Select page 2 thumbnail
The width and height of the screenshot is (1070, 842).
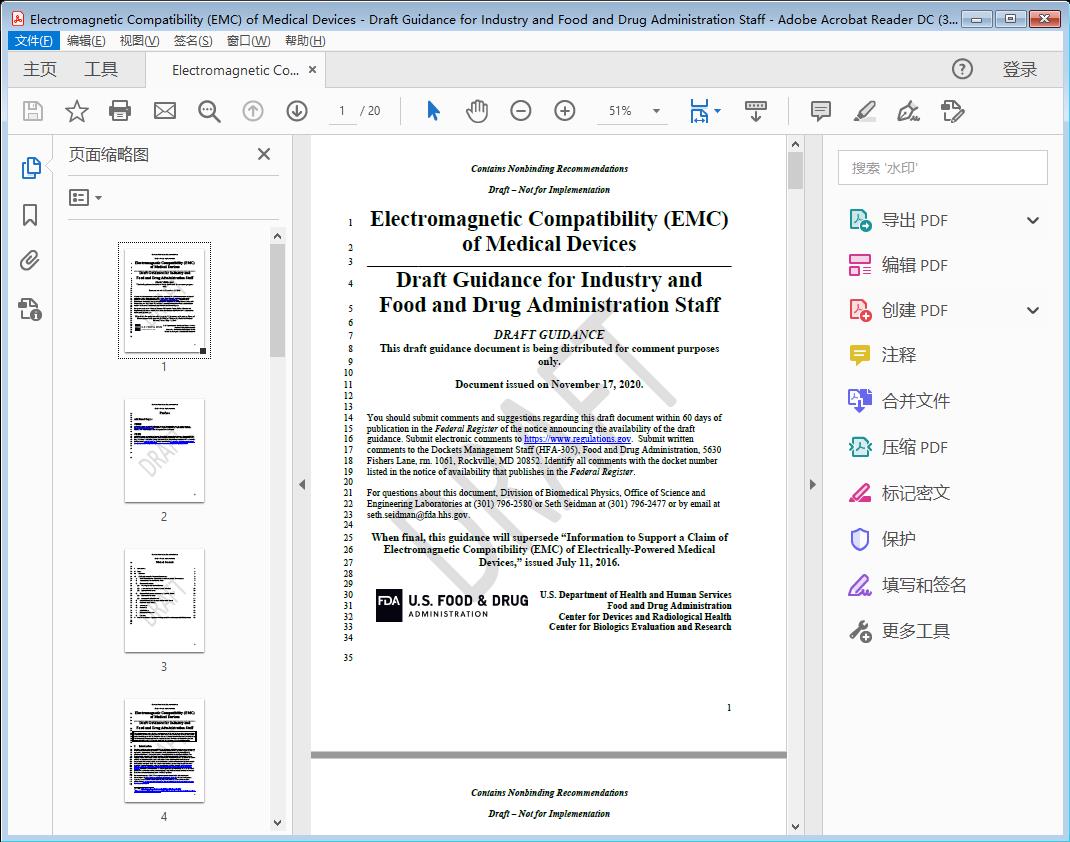[x=164, y=451]
